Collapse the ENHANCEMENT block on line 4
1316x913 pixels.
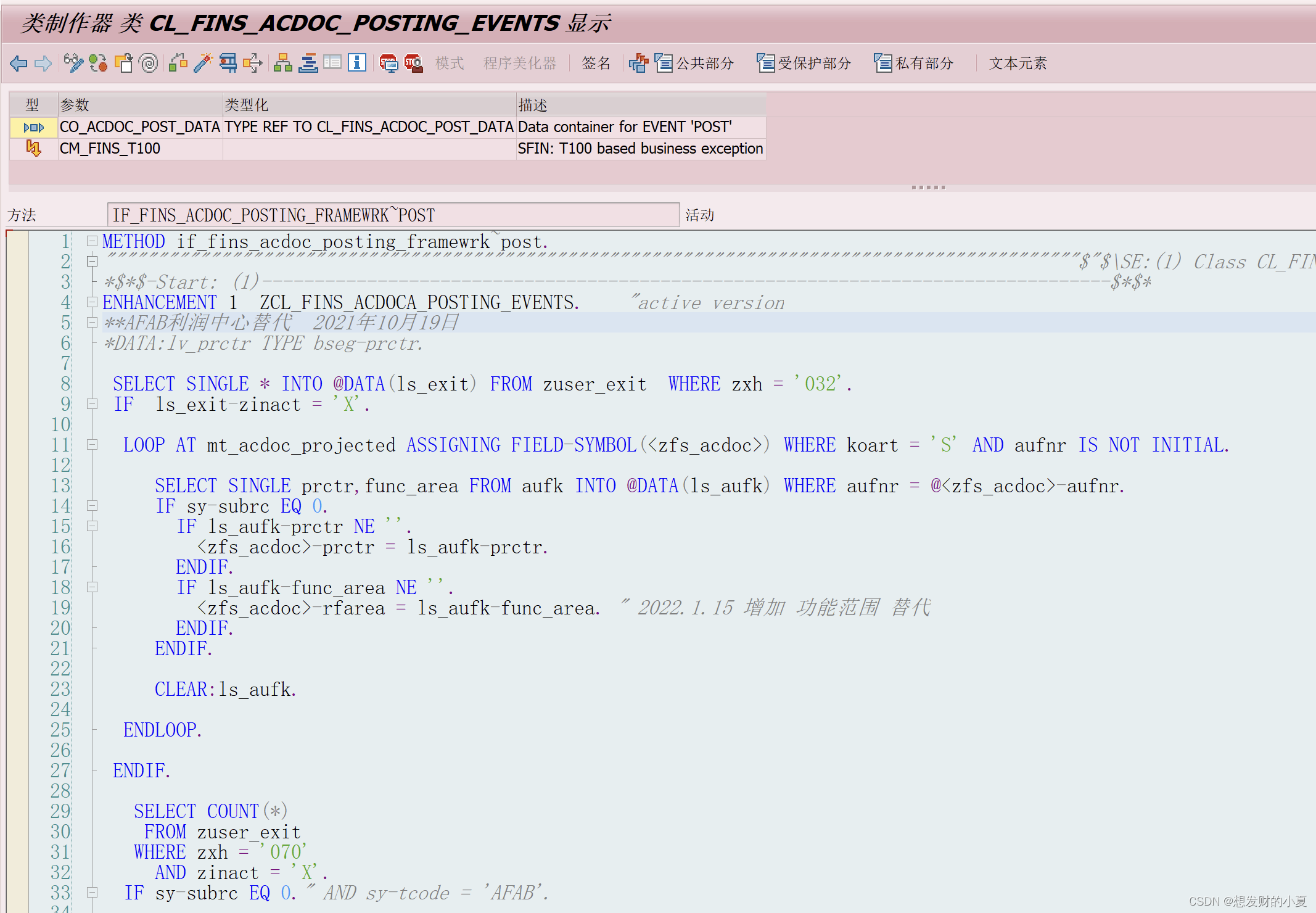tap(92, 302)
